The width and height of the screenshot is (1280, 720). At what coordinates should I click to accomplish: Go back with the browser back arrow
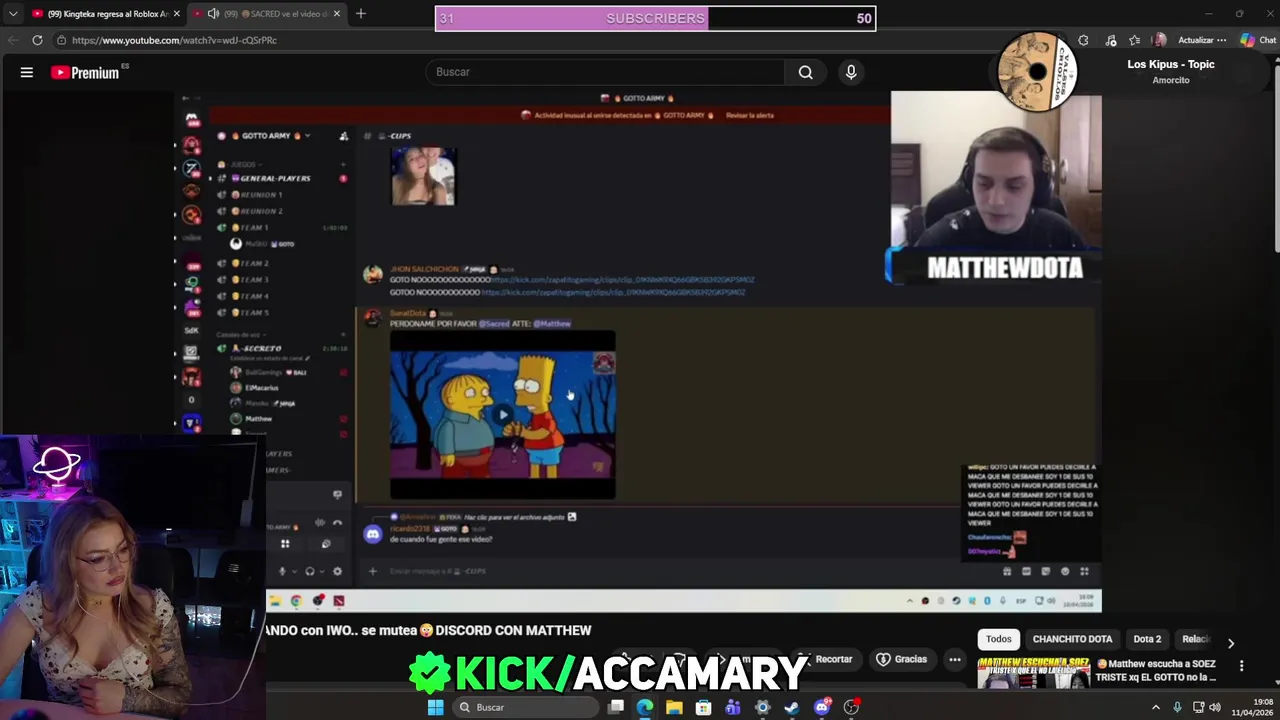[x=12, y=40]
